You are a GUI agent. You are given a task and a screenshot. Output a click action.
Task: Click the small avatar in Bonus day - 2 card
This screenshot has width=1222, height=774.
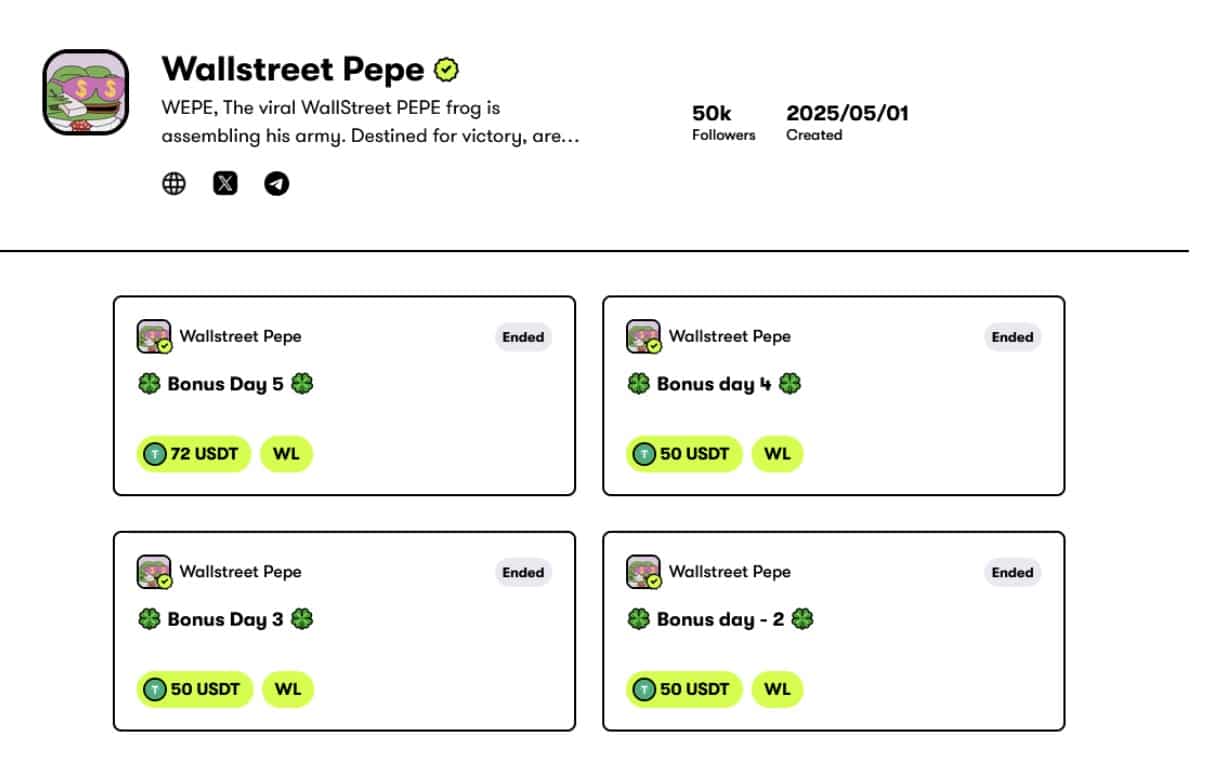tap(643, 572)
